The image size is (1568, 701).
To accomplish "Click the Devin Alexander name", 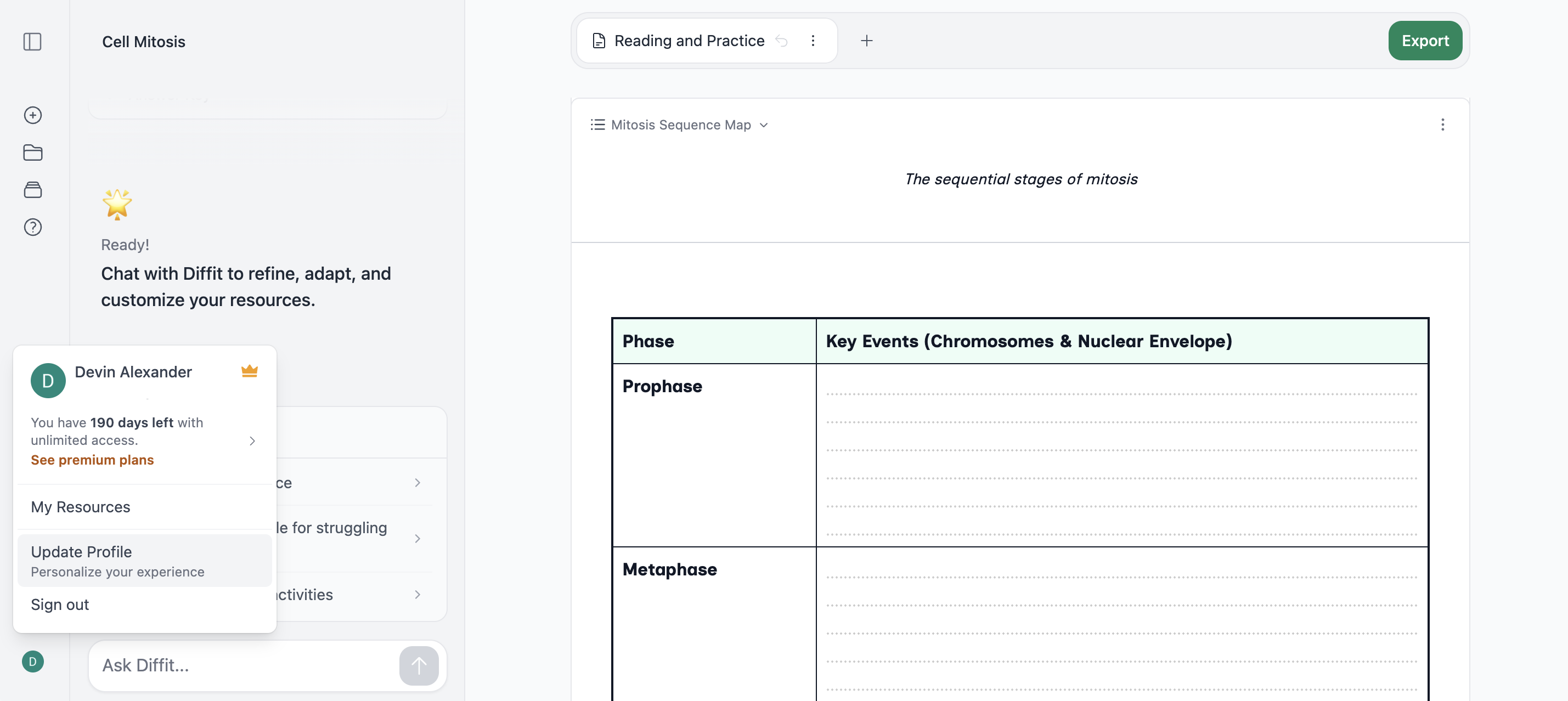I will (x=133, y=372).
